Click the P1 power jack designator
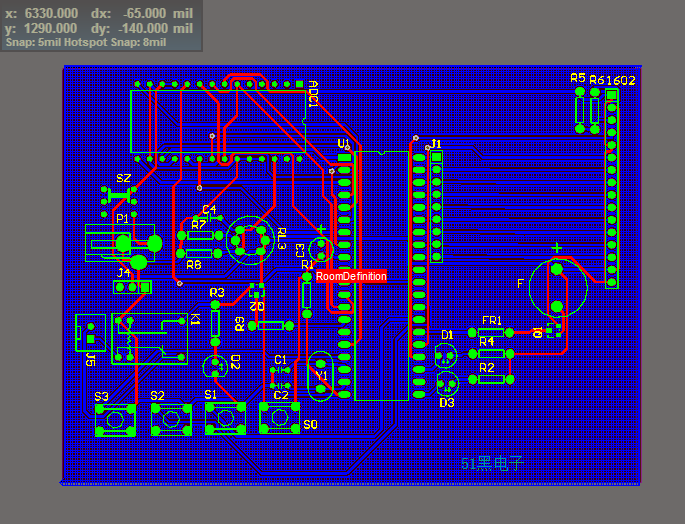685x524 pixels. pos(122,218)
